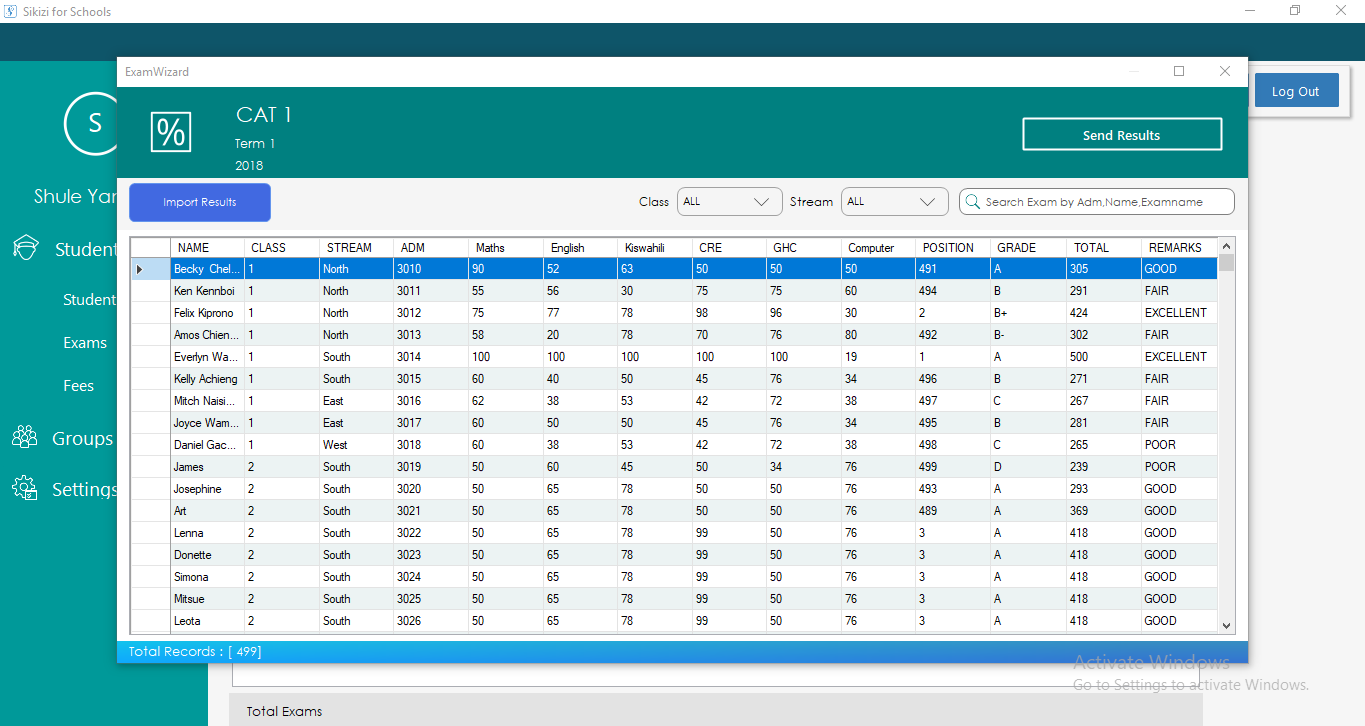
Task: Select the Simona name cell
Action: pyautogui.click(x=207, y=577)
